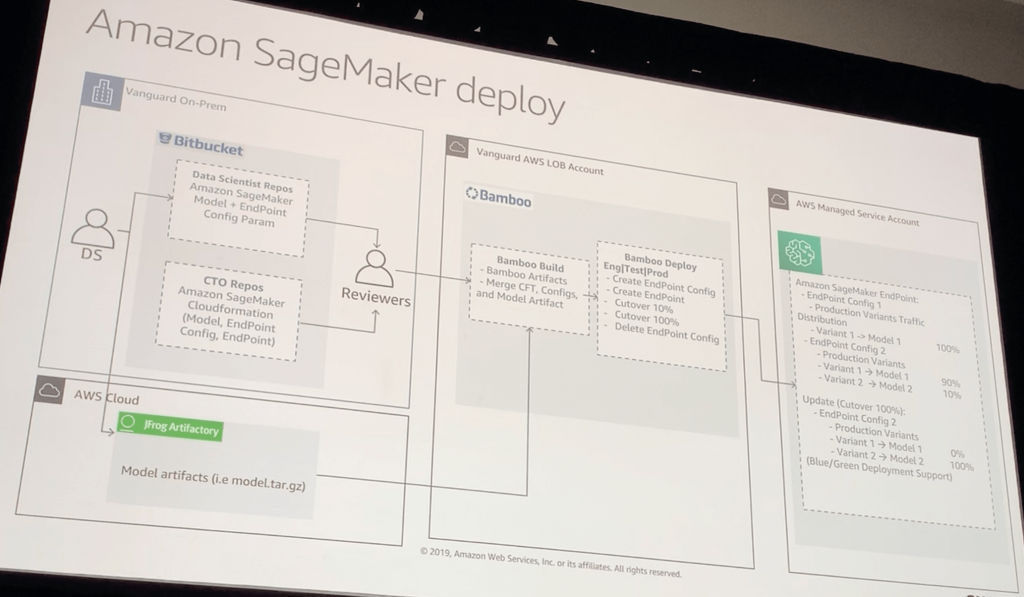
Task: Click the '0%' traffic value
Action: coord(957,453)
